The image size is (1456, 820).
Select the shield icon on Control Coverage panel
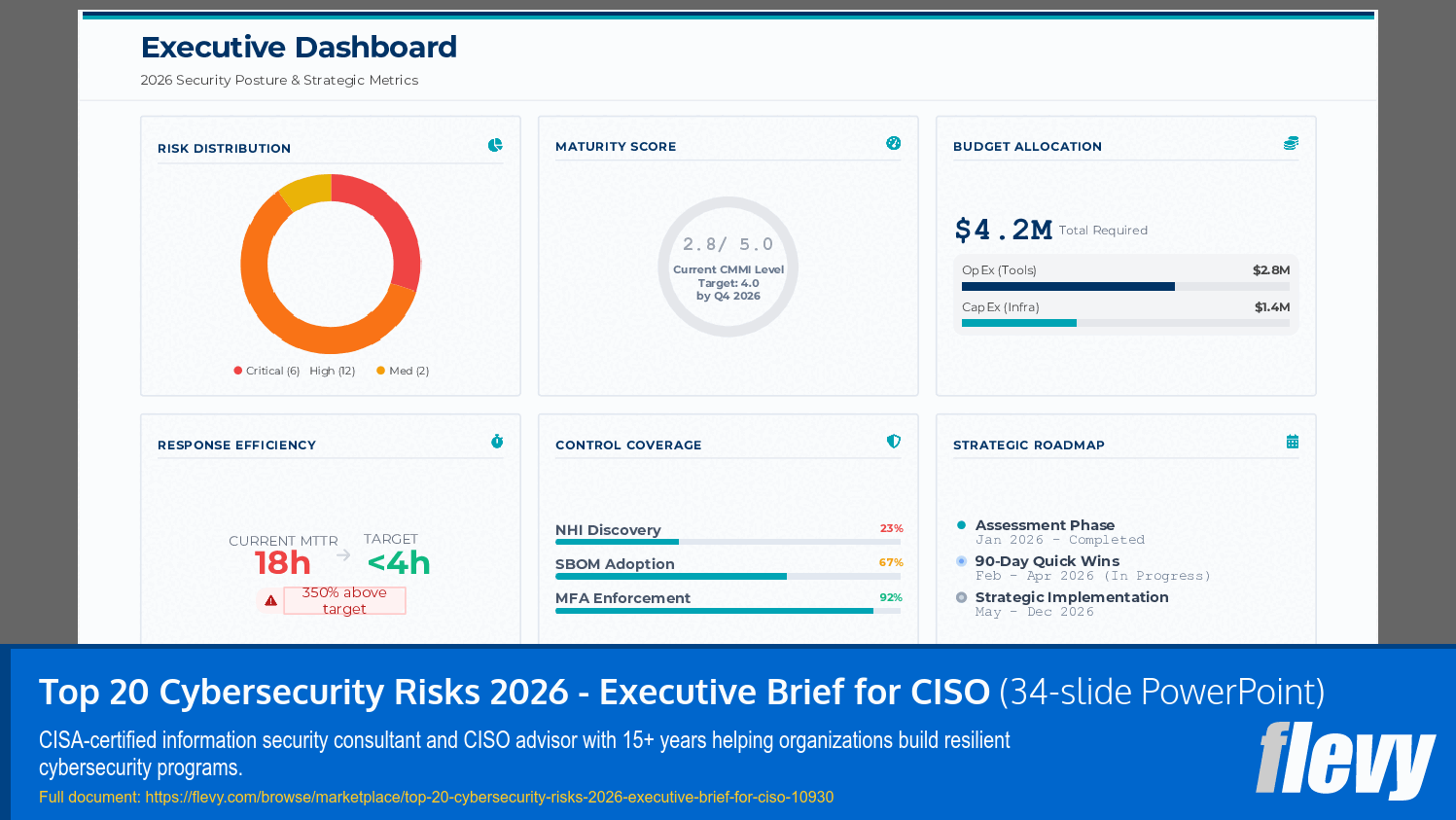click(893, 440)
